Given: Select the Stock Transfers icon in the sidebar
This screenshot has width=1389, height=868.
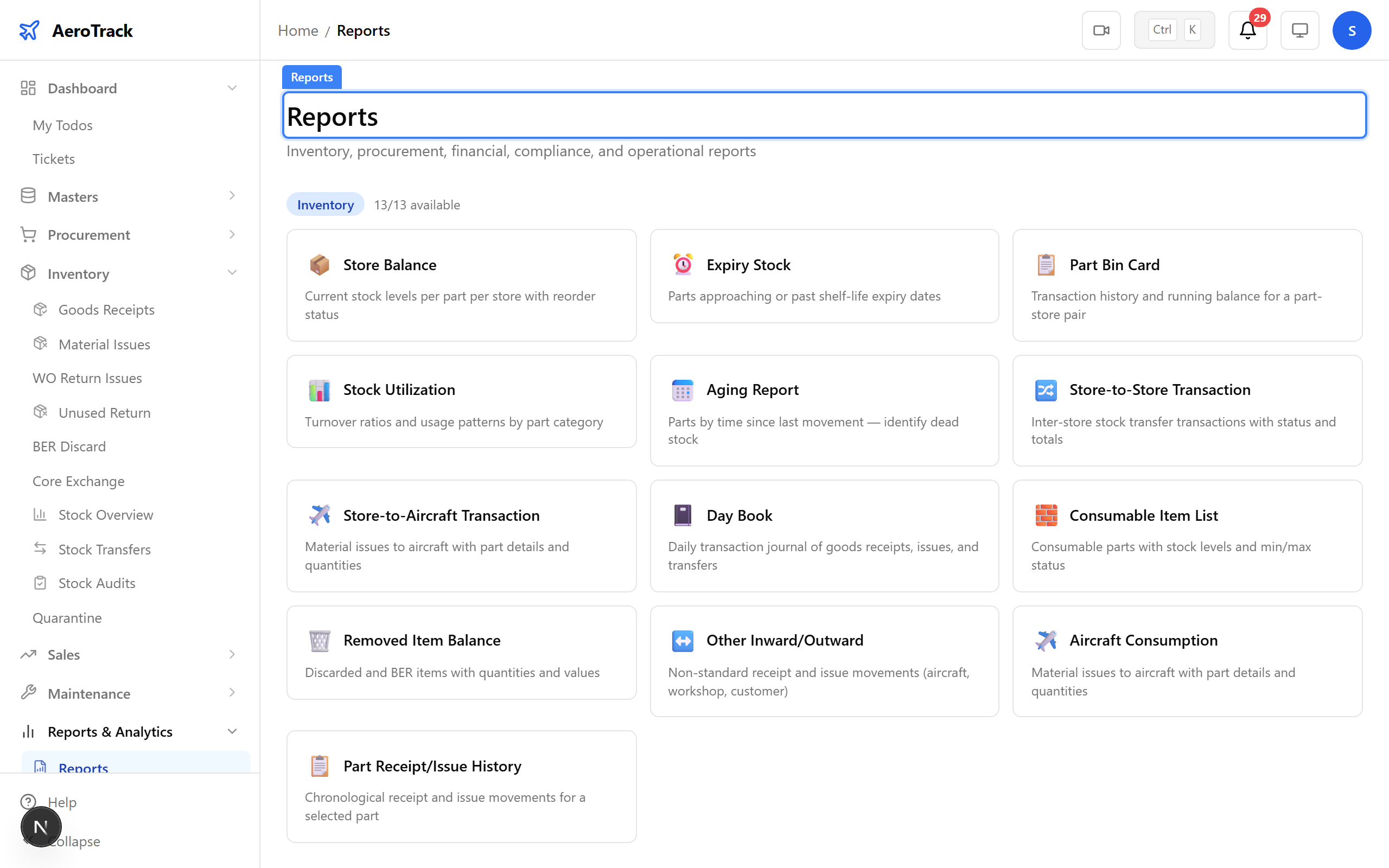Looking at the screenshot, I should (x=40, y=550).
